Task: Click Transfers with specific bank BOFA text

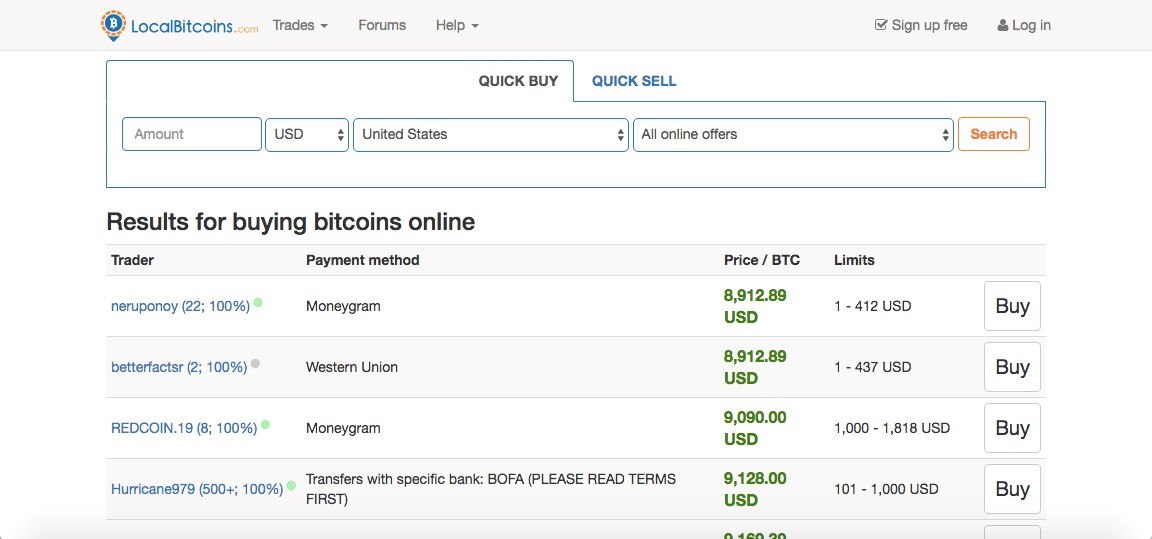Action: pyautogui.click(x=491, y=489)
